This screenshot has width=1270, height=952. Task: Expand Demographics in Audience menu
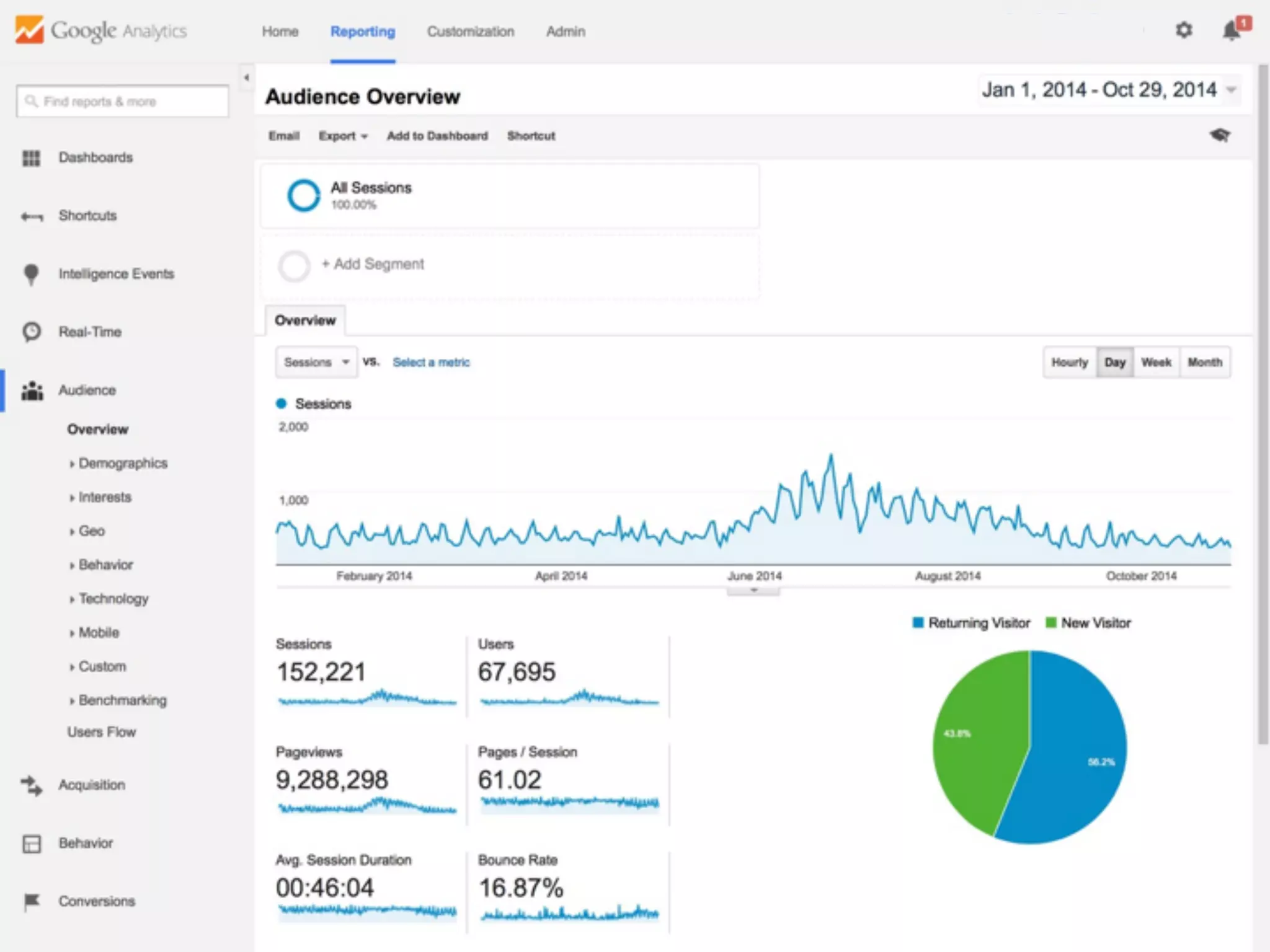[122, 464]
